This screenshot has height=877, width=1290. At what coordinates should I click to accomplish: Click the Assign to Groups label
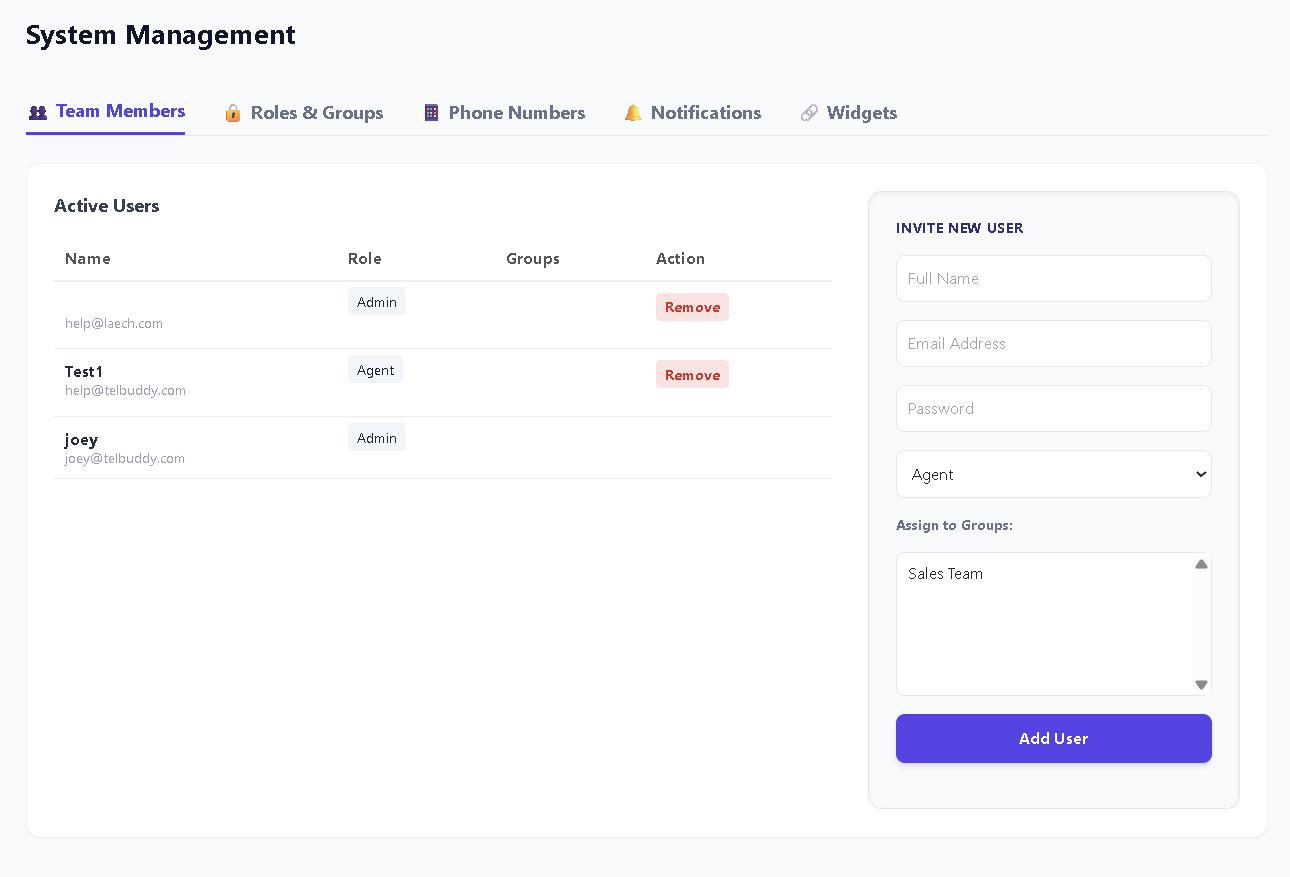coord(955,525)
